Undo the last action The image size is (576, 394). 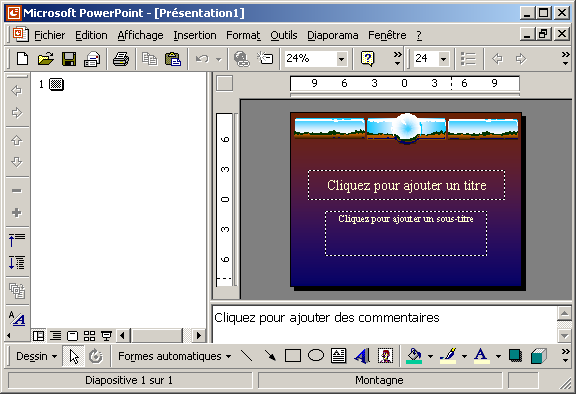(x=202, y=59)
